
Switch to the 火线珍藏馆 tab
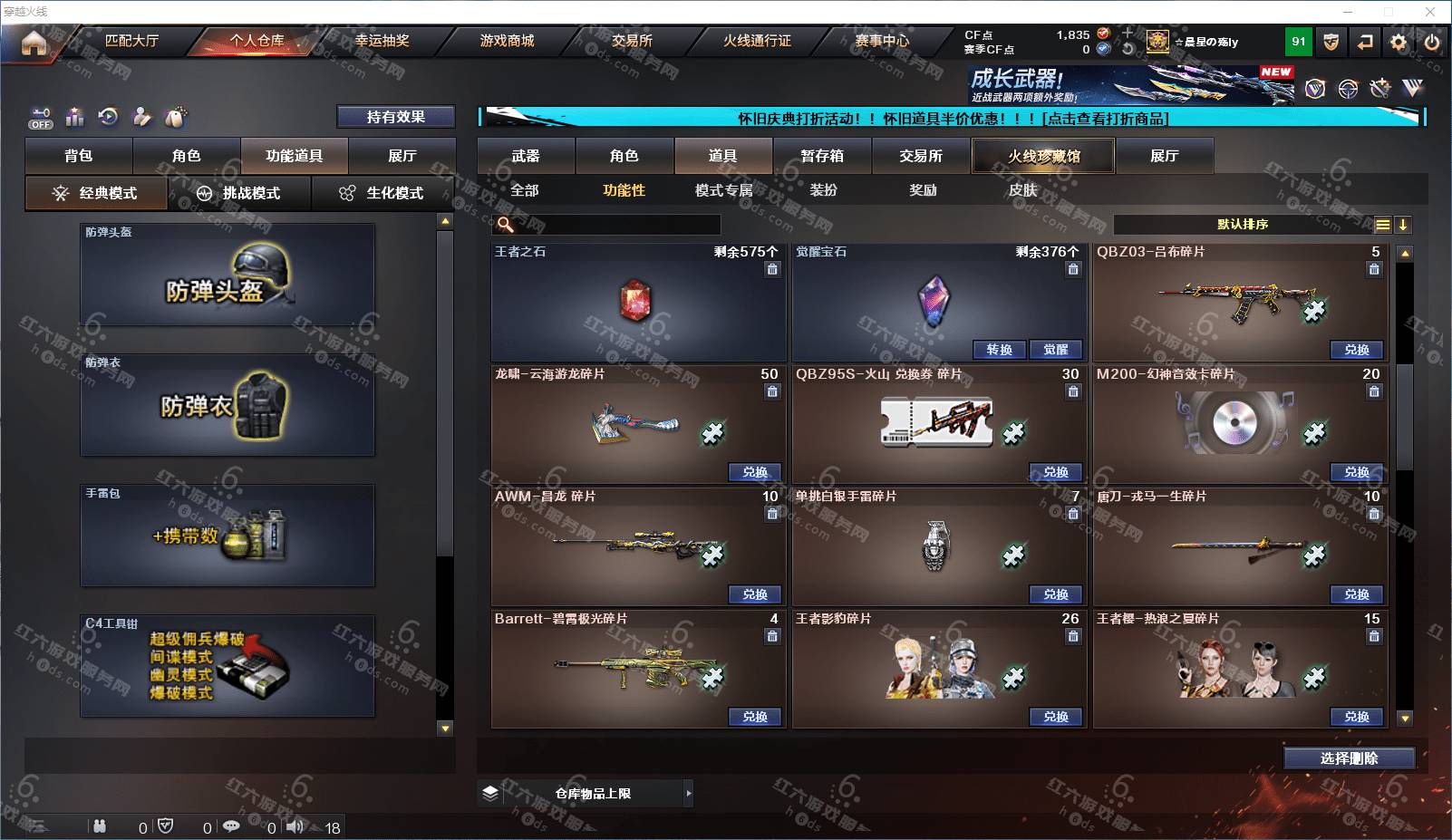point(1043,156)
